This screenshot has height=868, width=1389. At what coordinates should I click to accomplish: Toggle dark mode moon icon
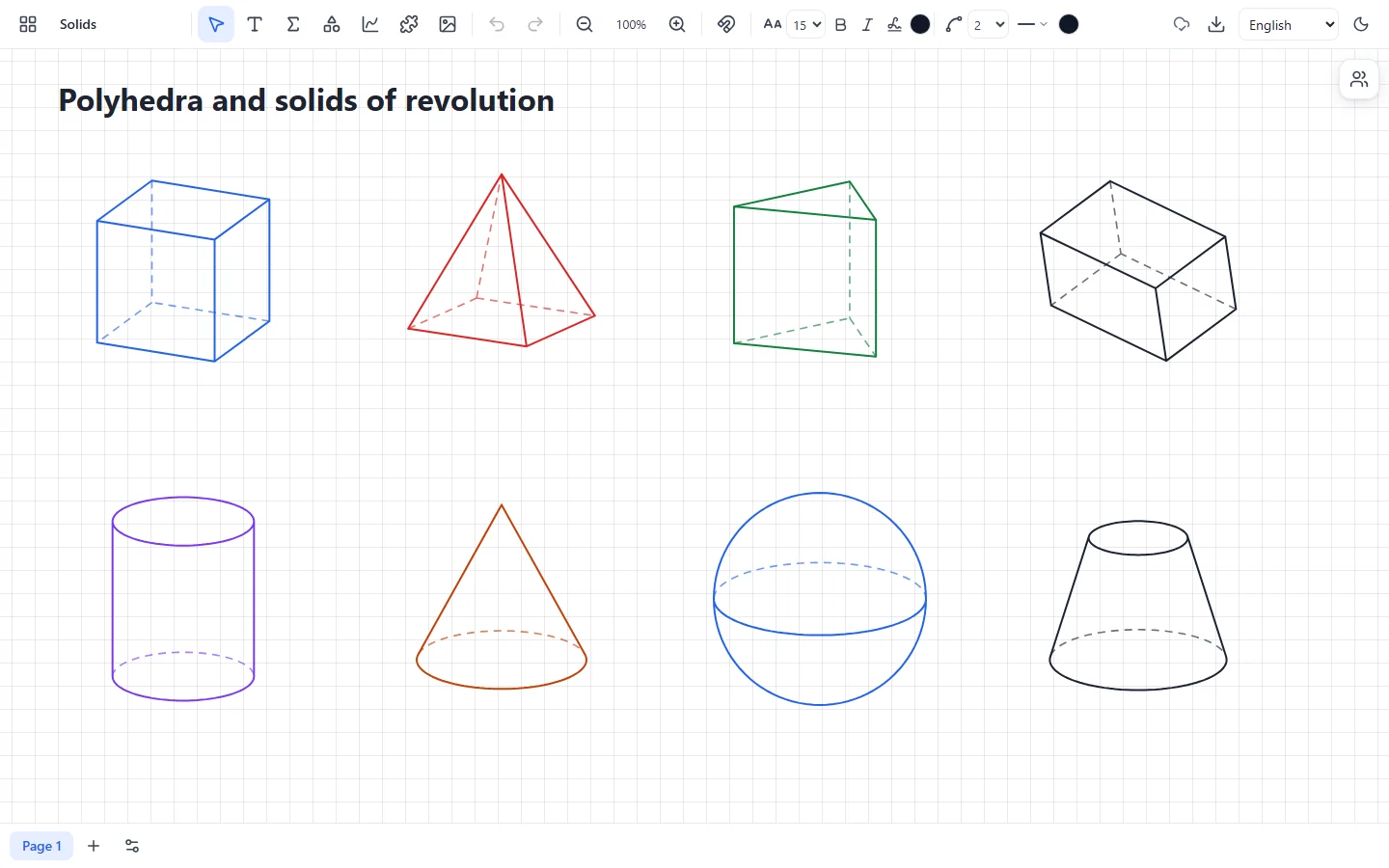[1362, 24]
